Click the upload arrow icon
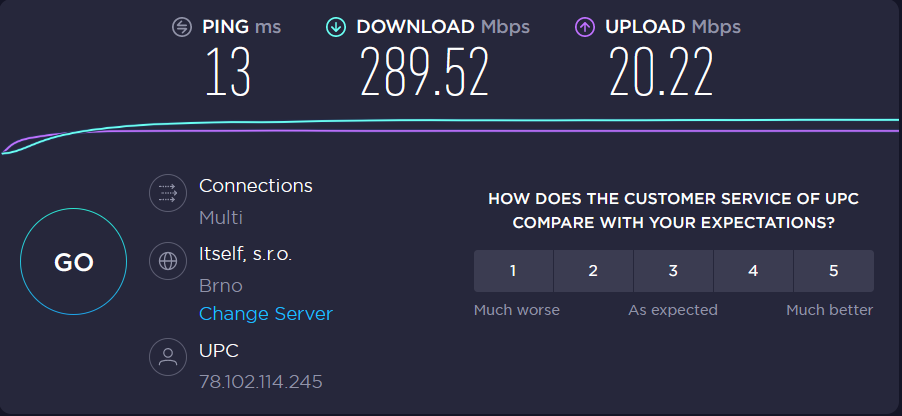 tap(585, 26)
